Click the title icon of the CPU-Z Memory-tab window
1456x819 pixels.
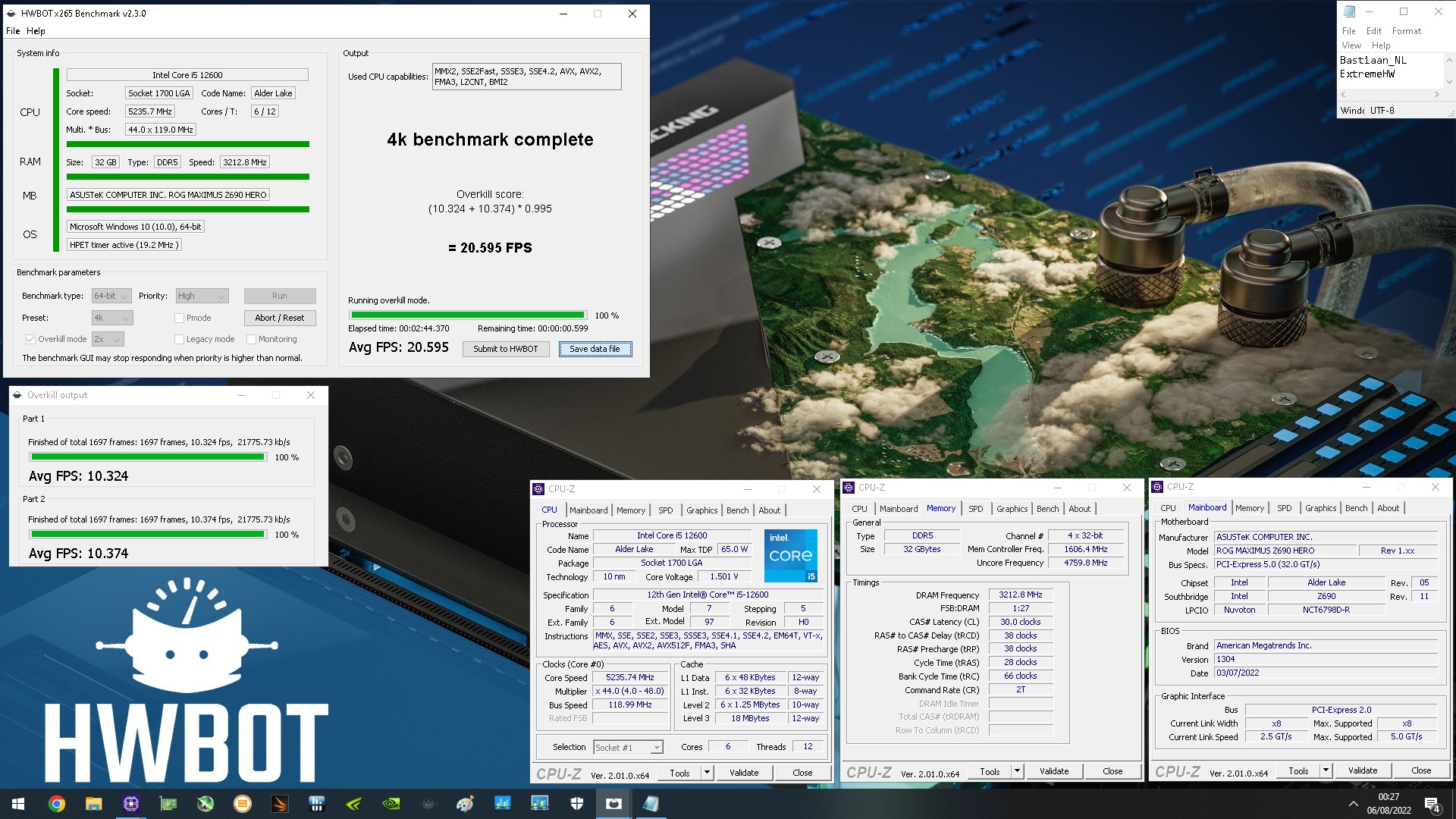click(849, 488)
